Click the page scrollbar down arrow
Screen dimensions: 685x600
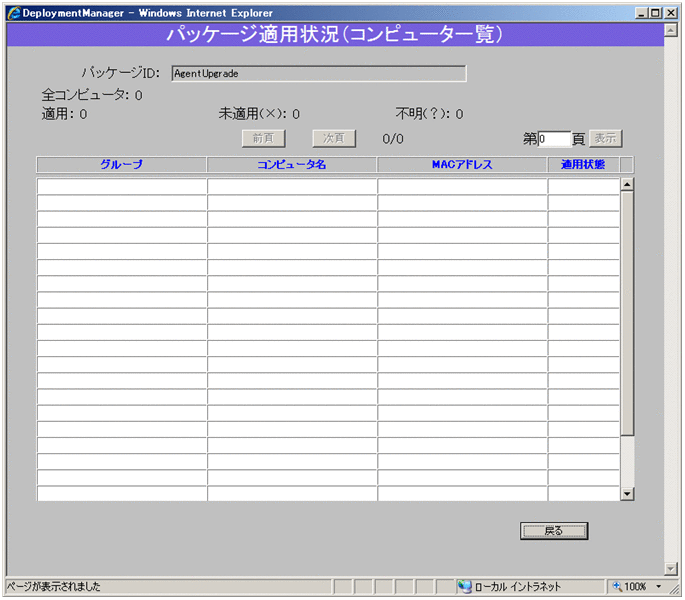tap(671, 568)
